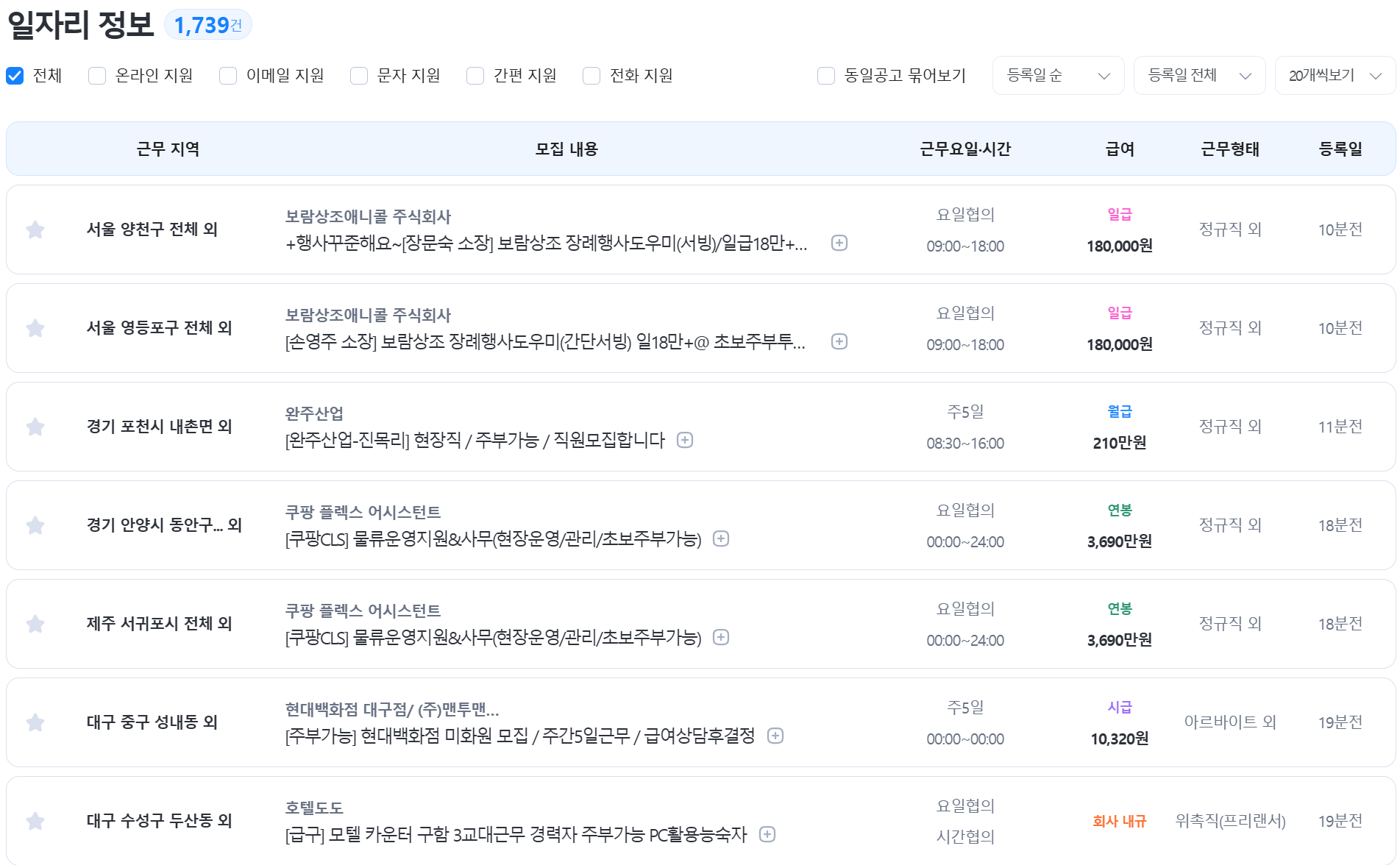This screenshot has height=868, width=1400.
Task: Click the 일자리 정보 heading
Action: point(80,25)
